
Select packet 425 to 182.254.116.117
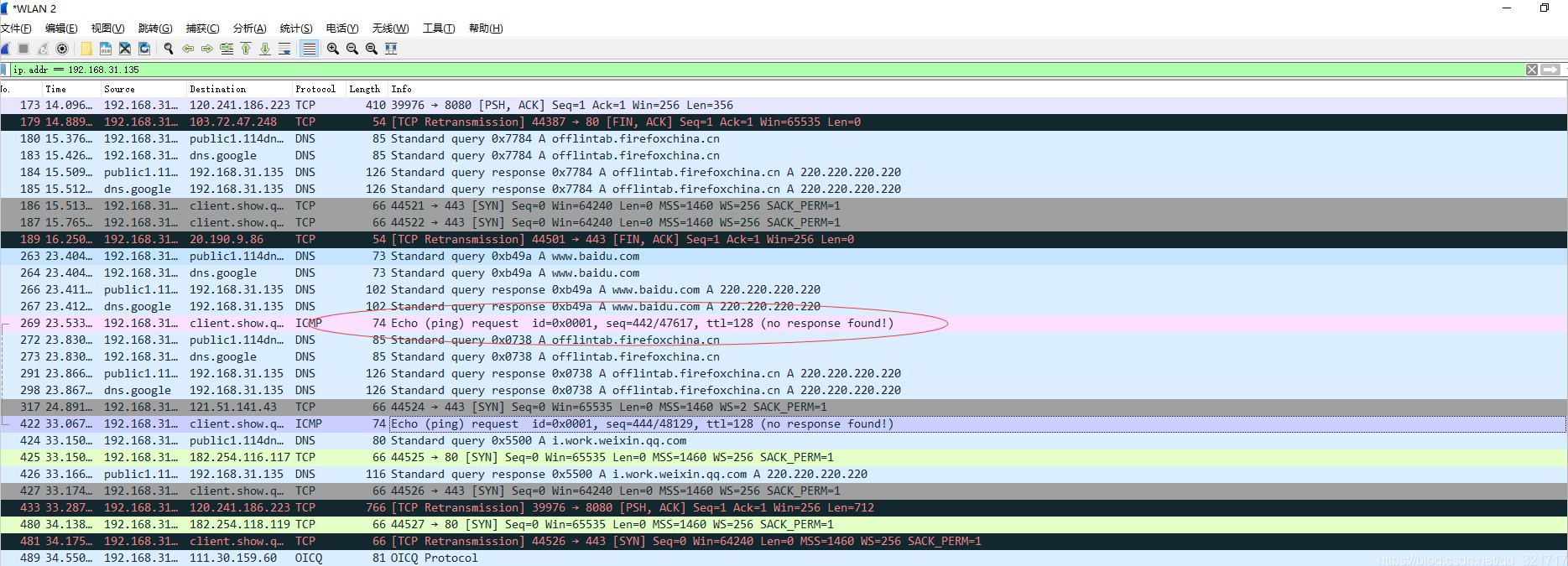[783, 458]
